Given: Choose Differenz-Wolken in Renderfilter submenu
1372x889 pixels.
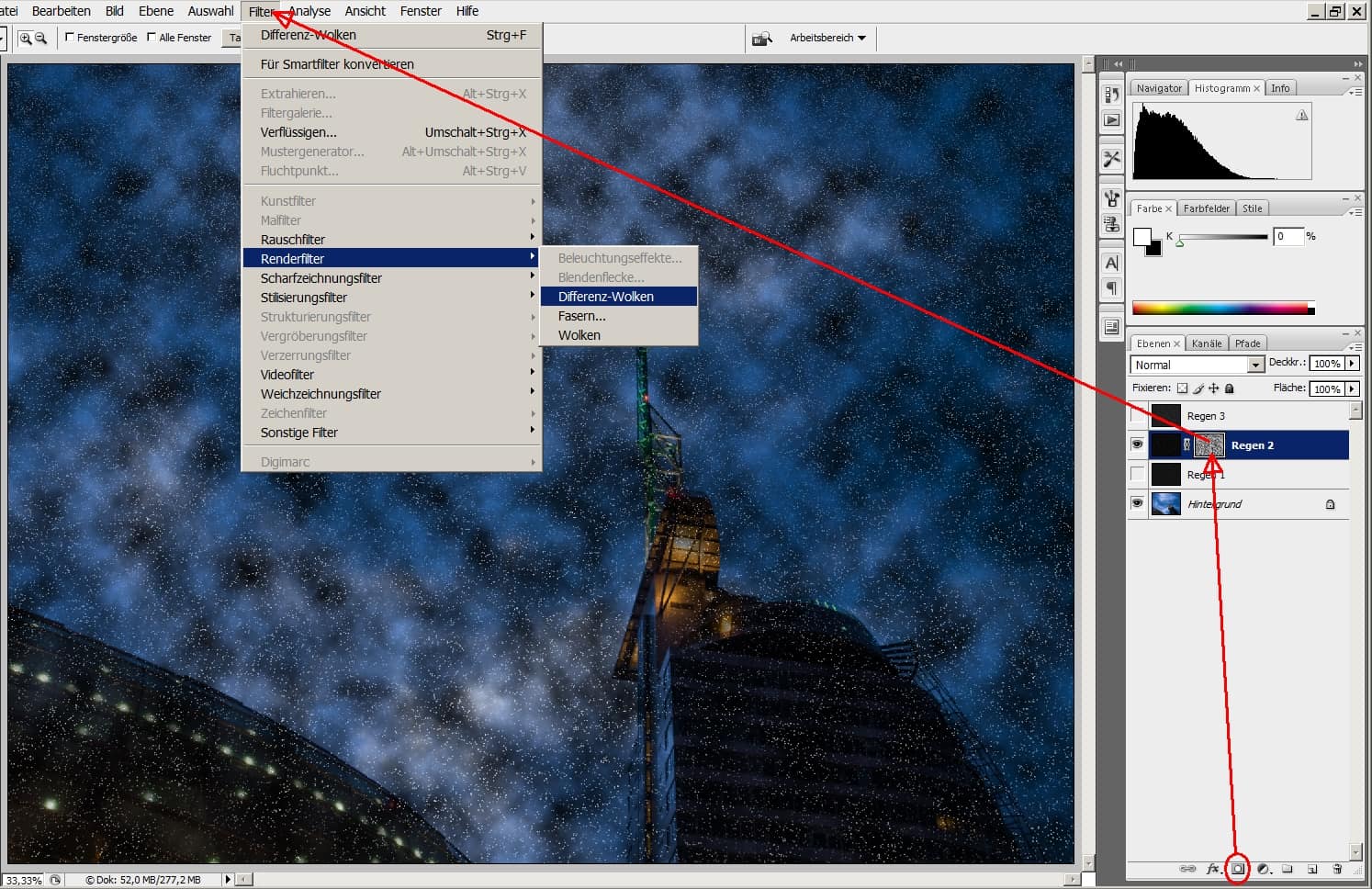Looking at the screenshot, I should tap(606, 297).
